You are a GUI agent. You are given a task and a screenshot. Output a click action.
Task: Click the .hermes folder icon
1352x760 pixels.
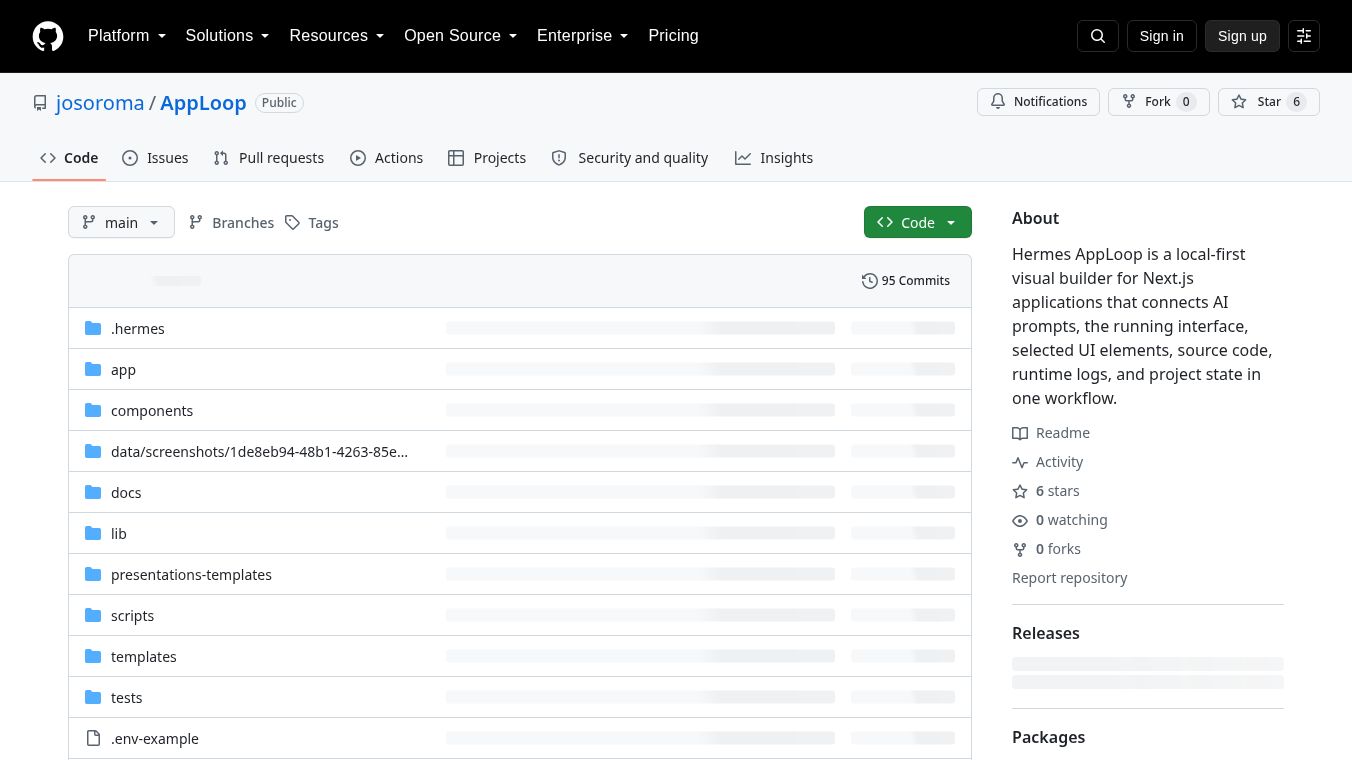coord(93,328)
